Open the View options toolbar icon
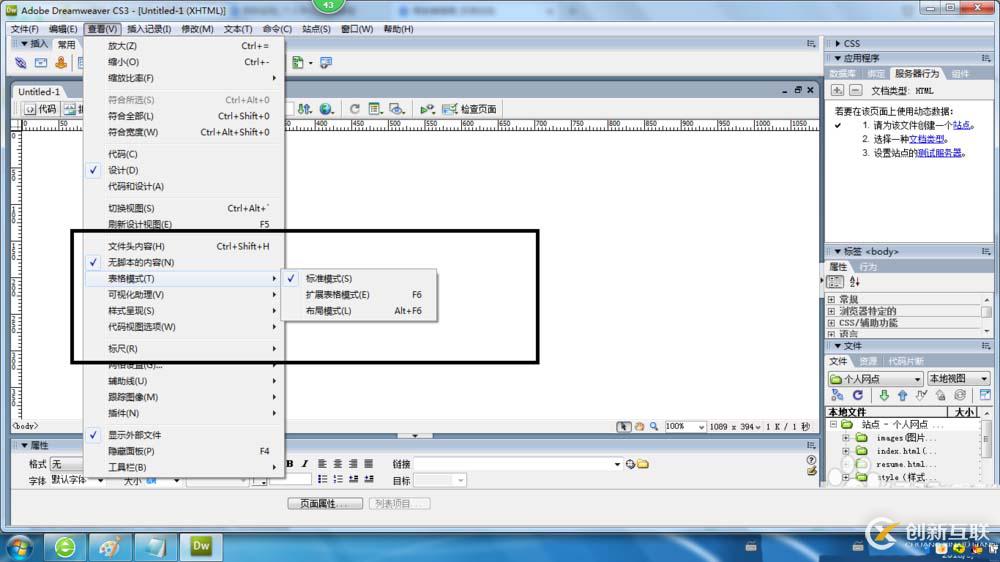Image resolution: width=1000 pixels, height=562 pixels. (375, 109)
